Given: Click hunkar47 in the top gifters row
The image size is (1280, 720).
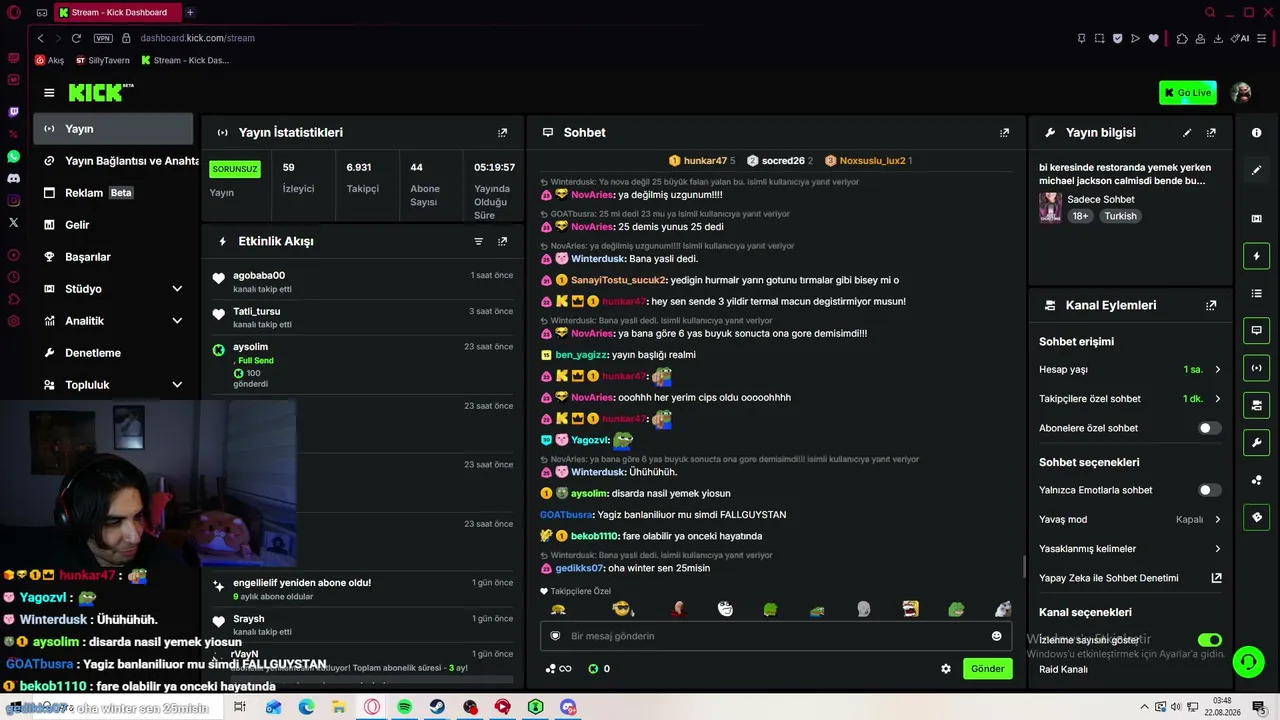Looking at the screenshot, I should [x=705, y=161].
